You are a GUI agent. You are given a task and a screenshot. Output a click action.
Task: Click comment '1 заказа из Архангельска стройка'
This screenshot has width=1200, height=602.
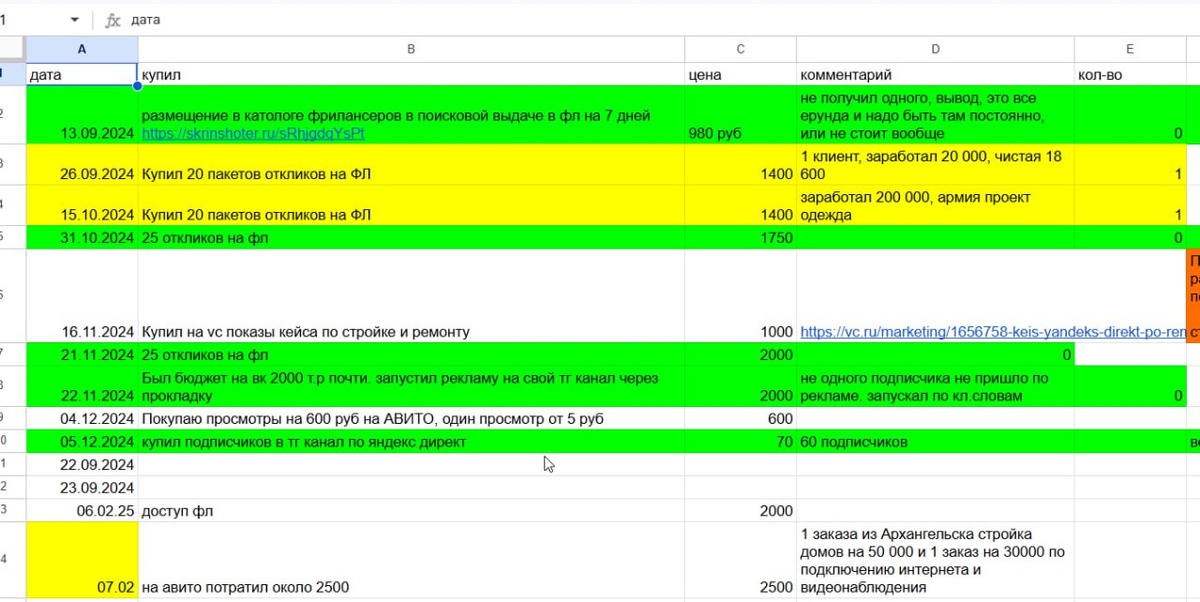click(x=935, y=560)
